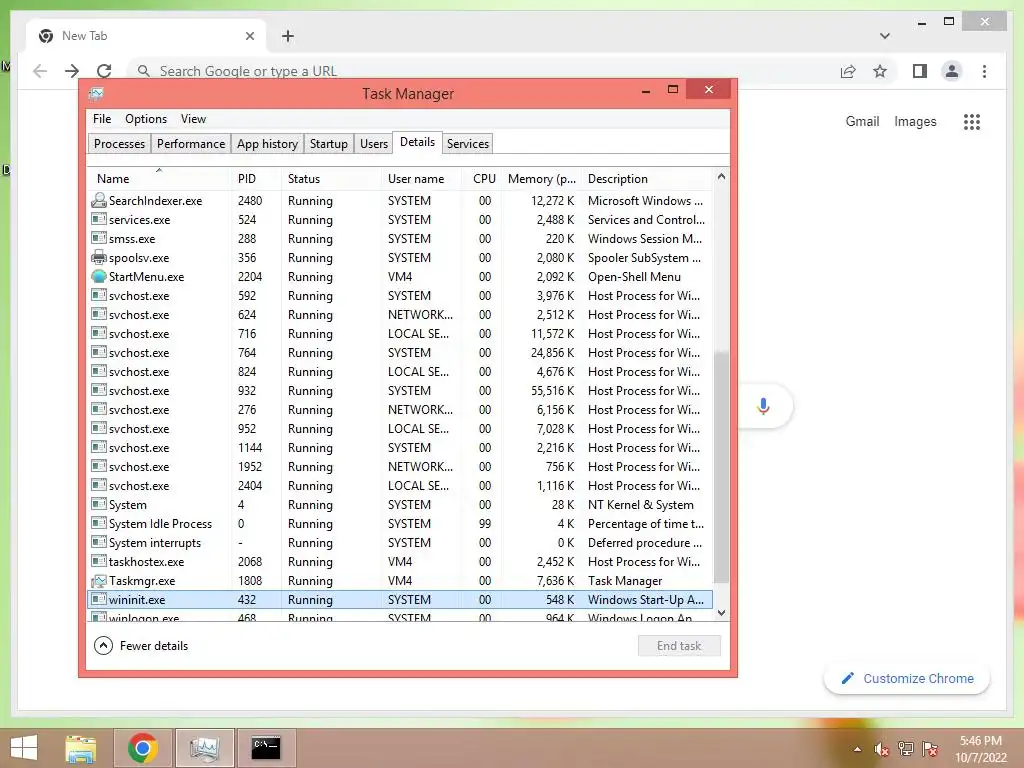Sort by the User name column
The height and width of the screenshot is (768, 1024).
(421, 178)
